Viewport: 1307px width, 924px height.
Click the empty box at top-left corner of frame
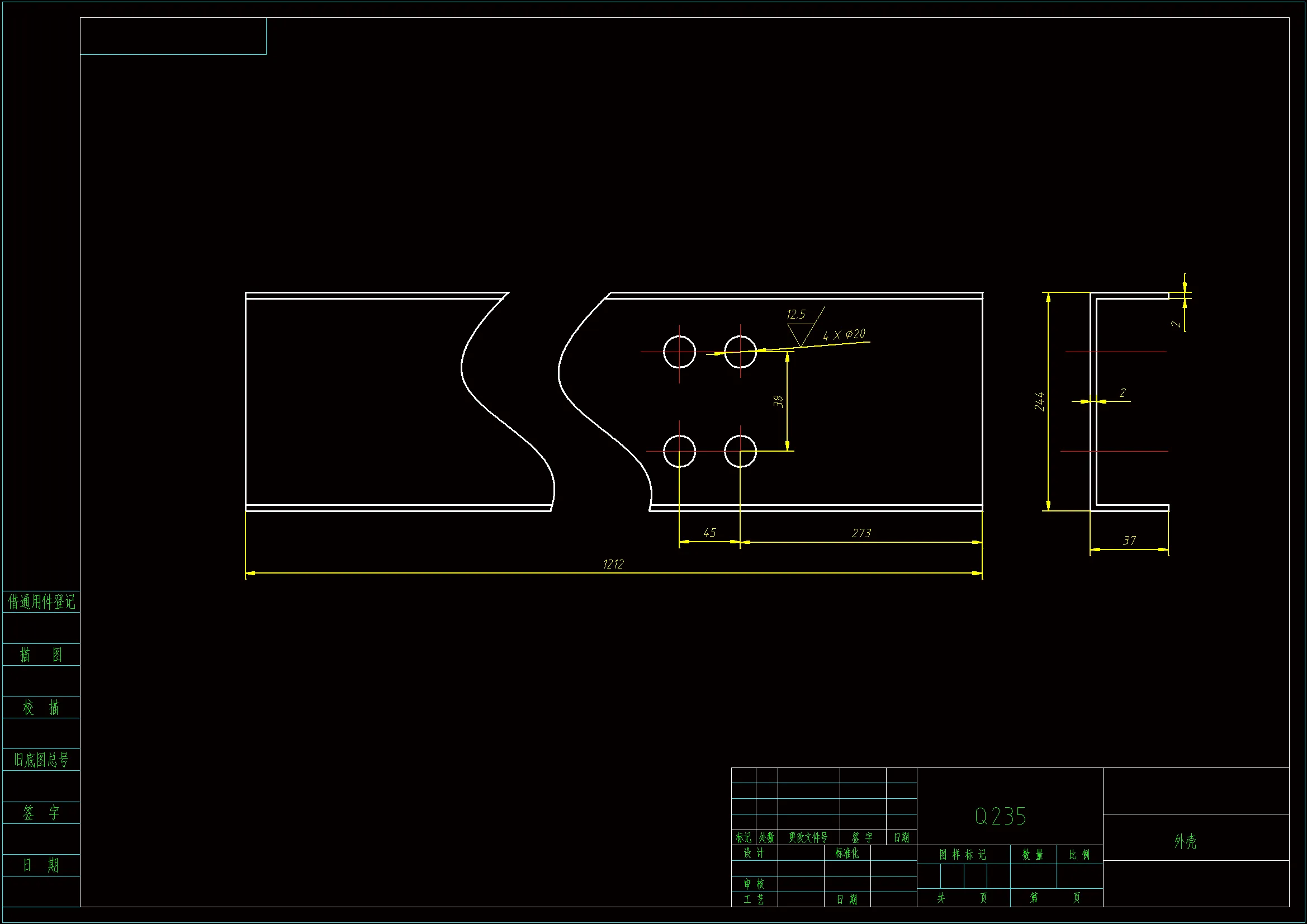point(173,36)
